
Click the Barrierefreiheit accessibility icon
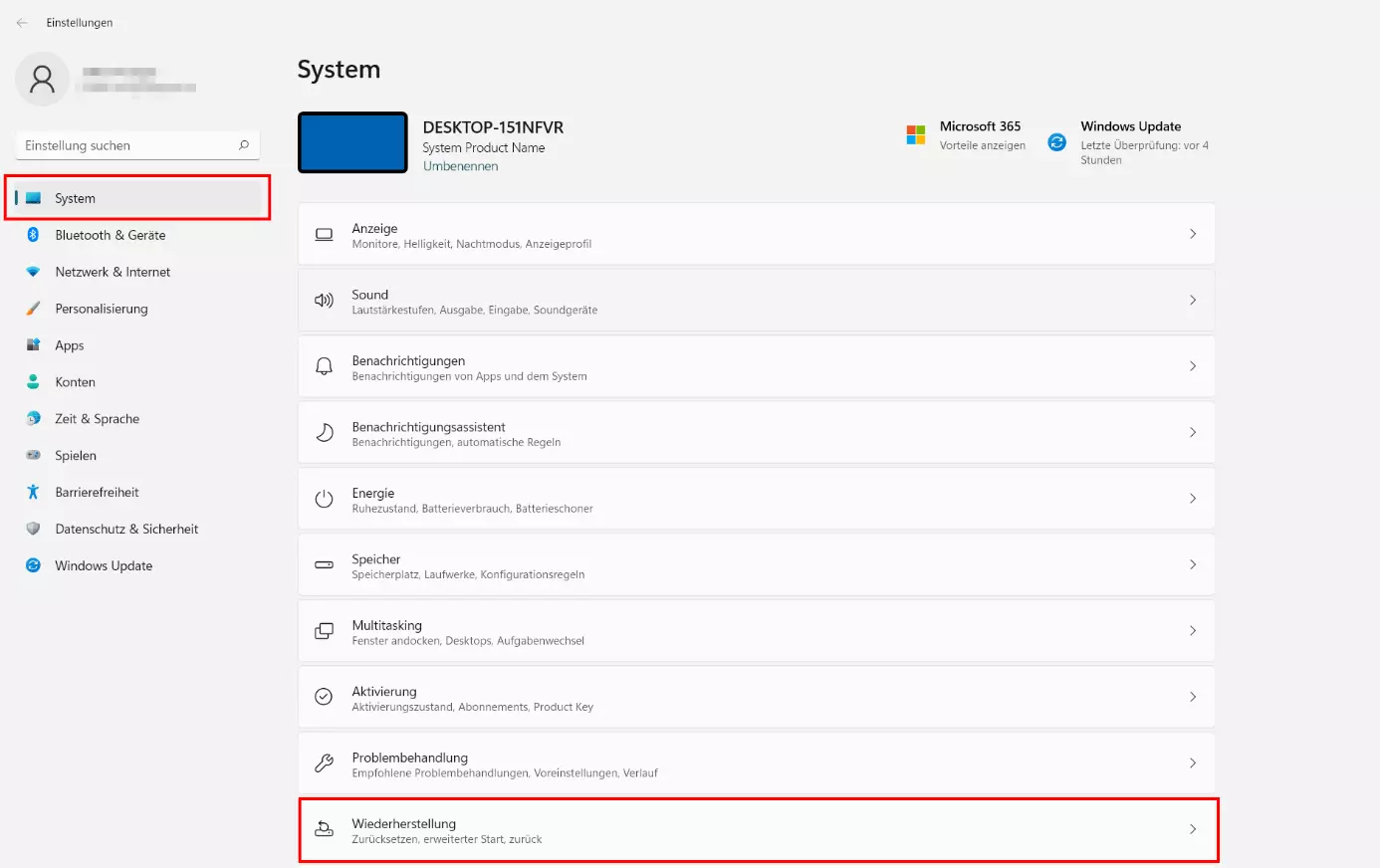pyautogui.click(x=33, y=492)
